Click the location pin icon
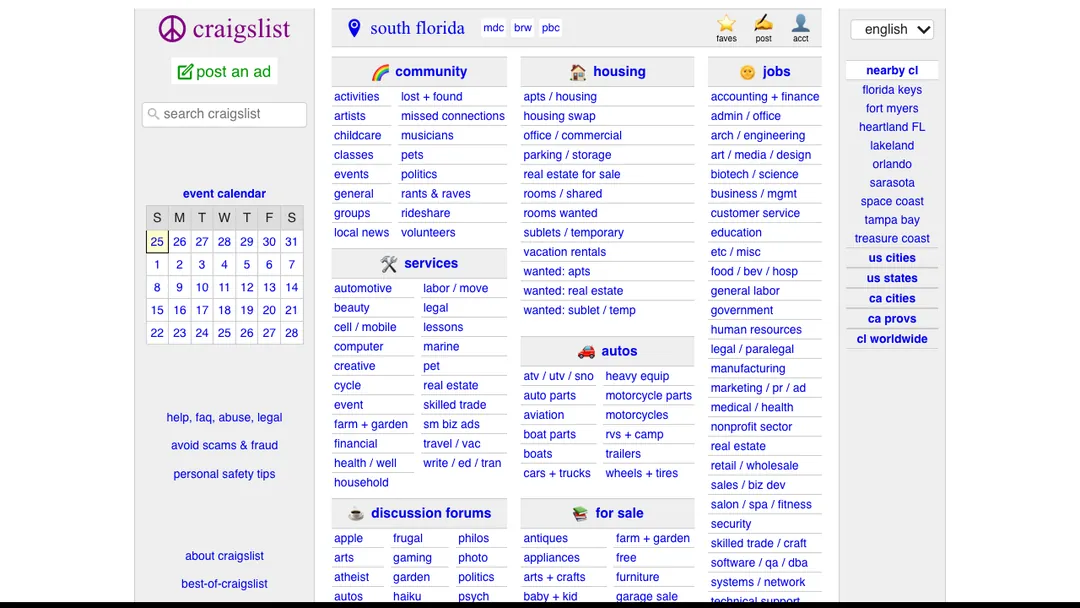This screenshot has height=608, width=1080. click(x=354, y=28)
